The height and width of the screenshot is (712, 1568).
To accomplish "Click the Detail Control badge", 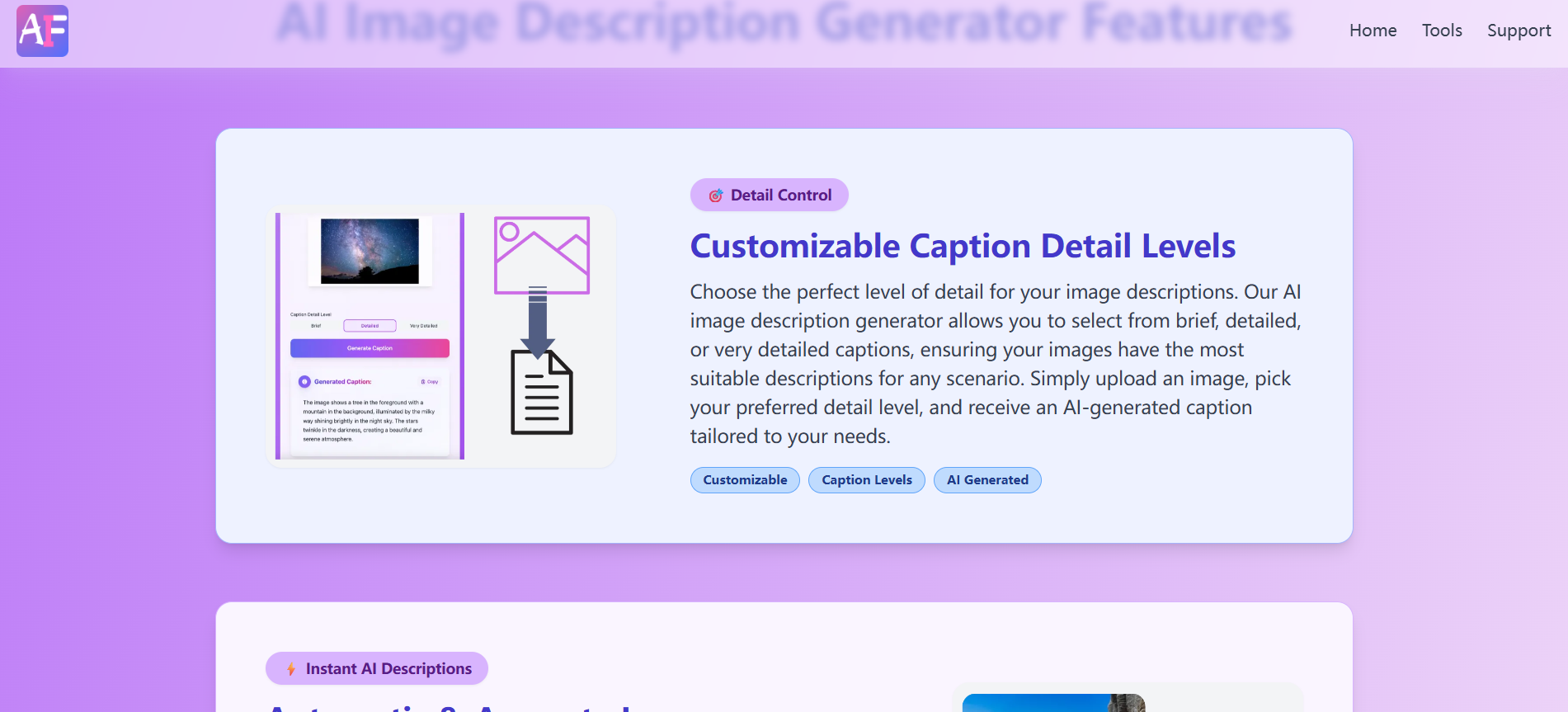I will click(x=769, y=195).
